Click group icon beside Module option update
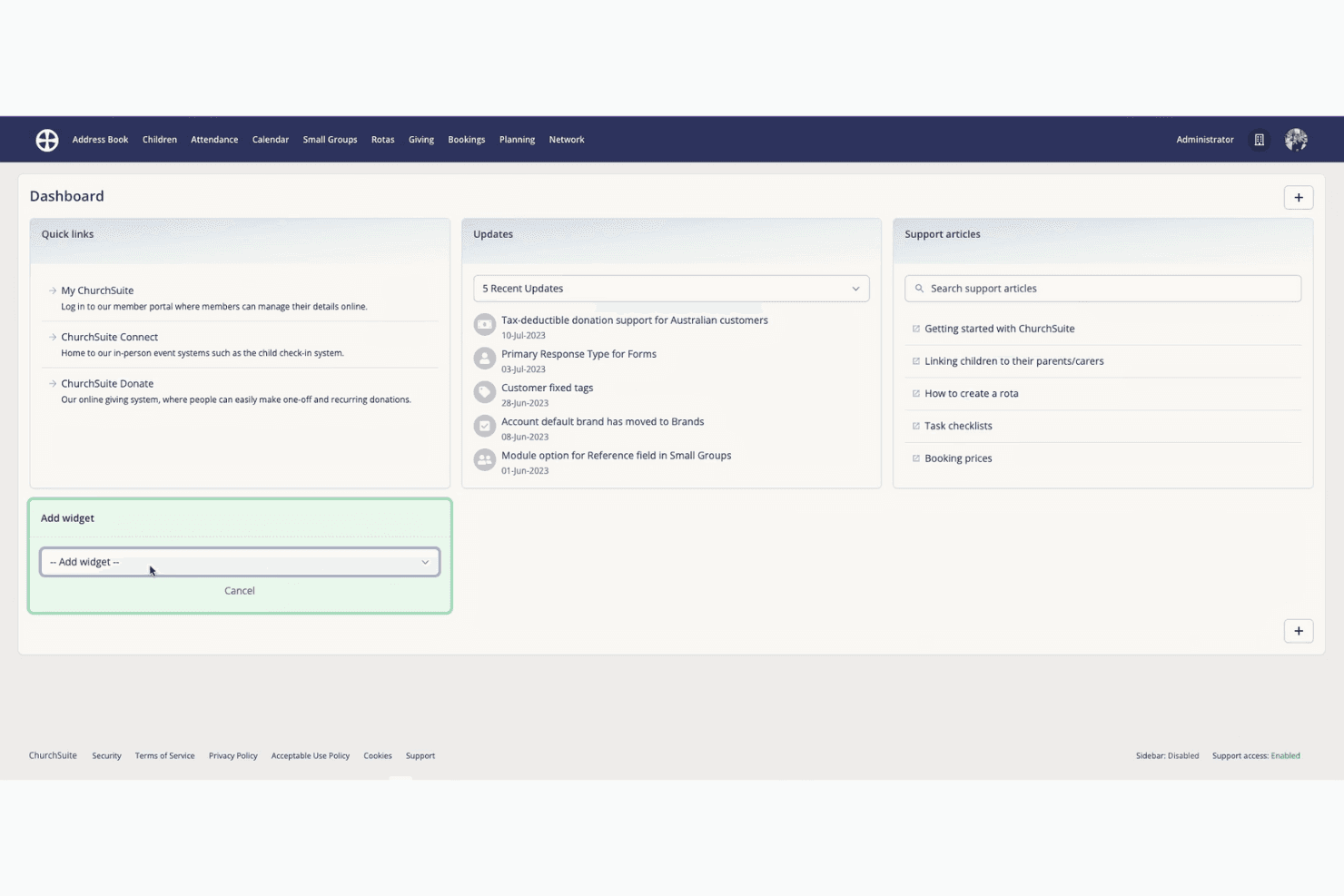 [485, 460]
